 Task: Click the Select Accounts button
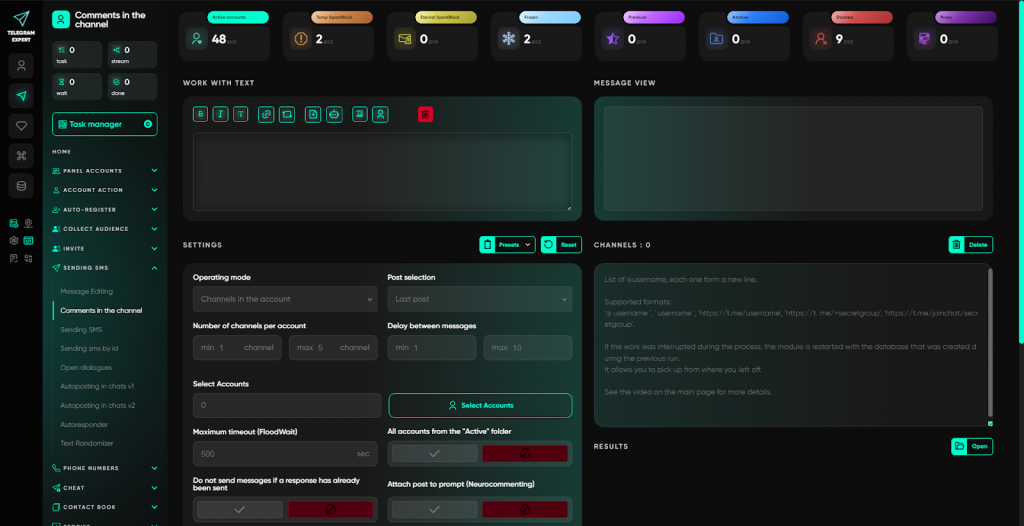(480, 405)
